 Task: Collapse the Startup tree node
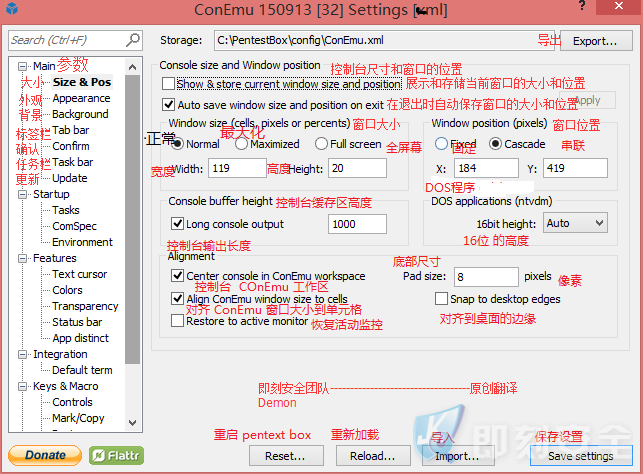coord(23,194)
